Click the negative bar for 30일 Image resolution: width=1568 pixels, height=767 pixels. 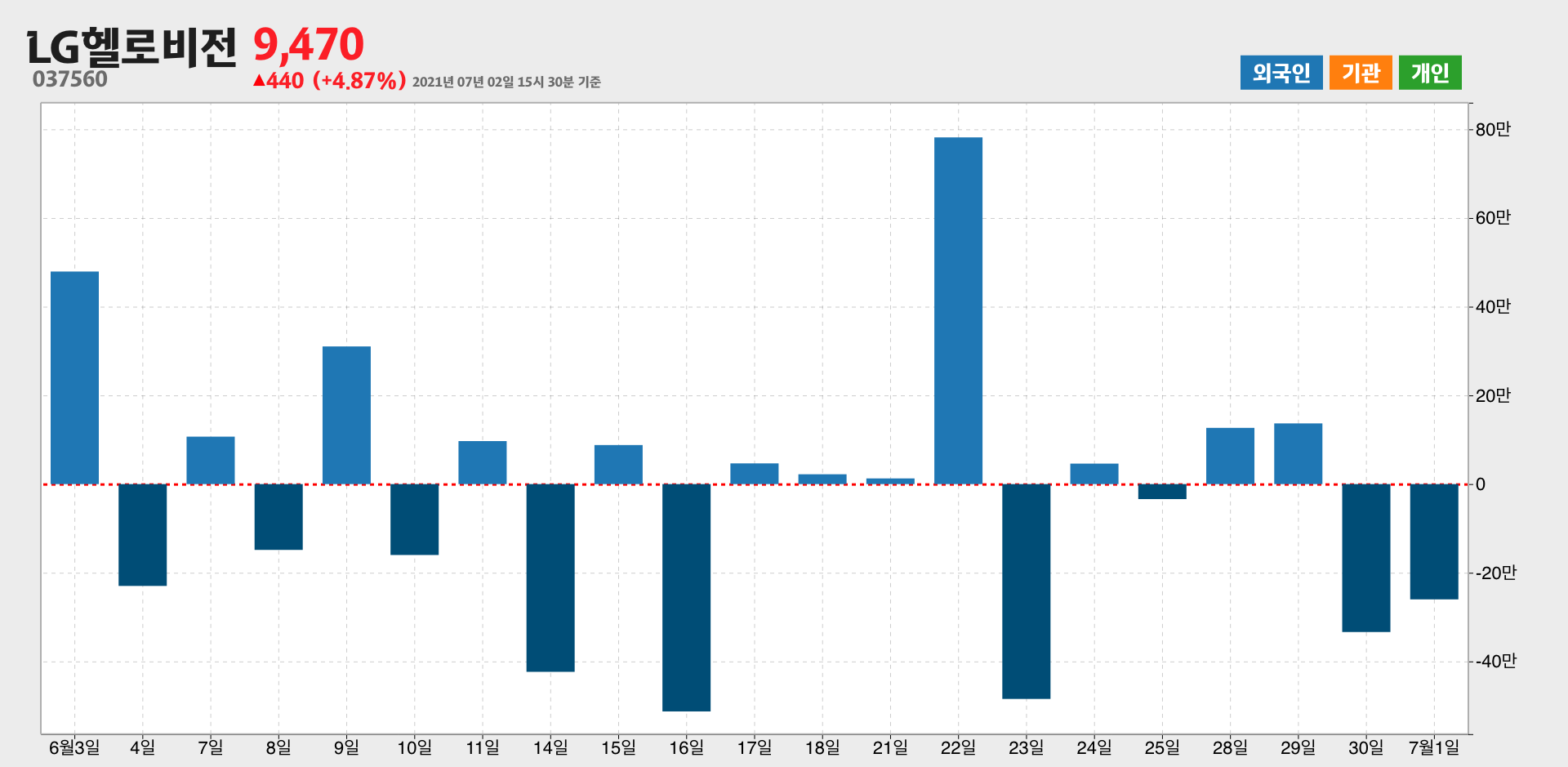[x=1366, y=558]
